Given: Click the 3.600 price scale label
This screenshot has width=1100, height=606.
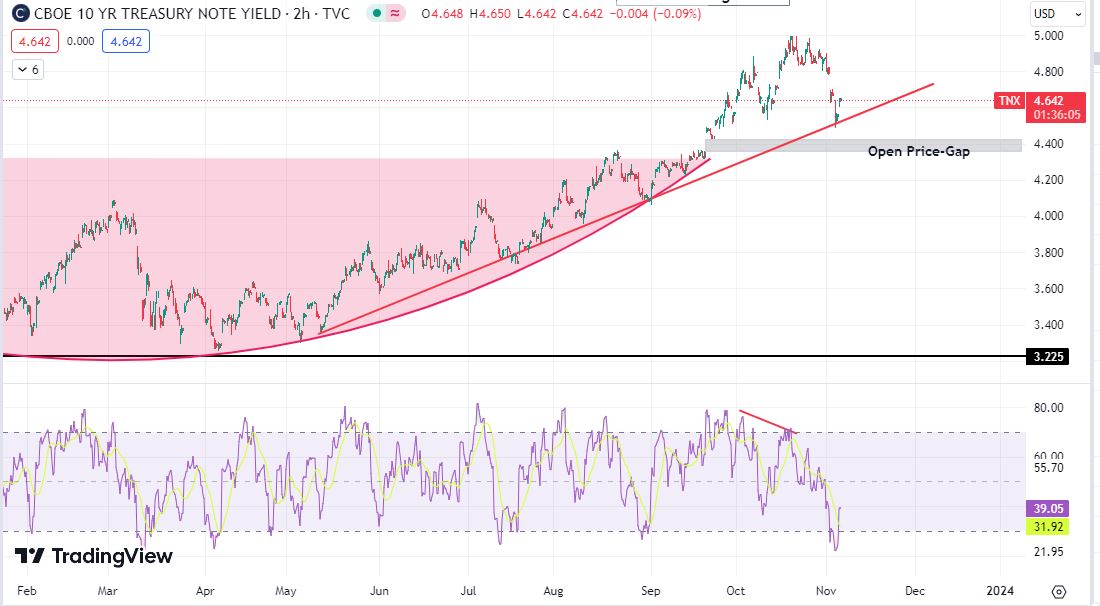Looking at the screenshot, I should (x=1049, y=288).
